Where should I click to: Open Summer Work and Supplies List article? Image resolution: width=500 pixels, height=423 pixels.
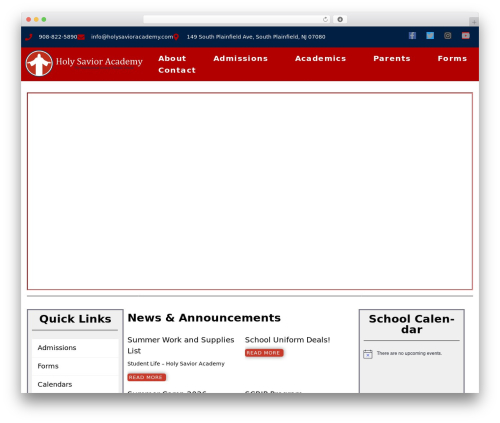(181, 345)
